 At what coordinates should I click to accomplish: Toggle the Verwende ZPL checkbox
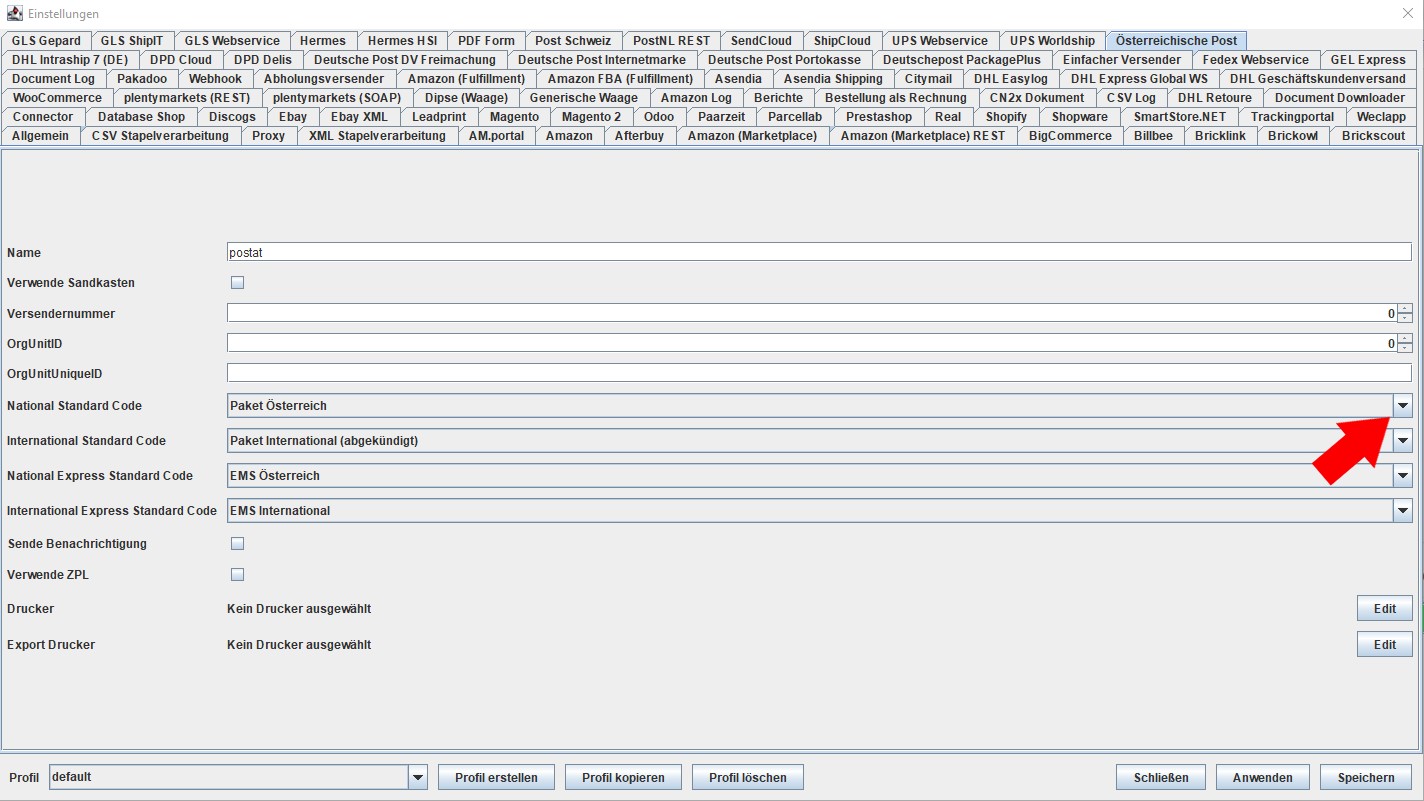(x=237, y=575)
